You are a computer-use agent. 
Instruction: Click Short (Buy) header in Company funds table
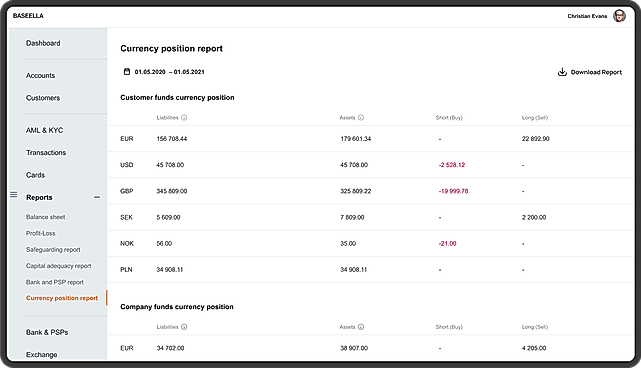449,327
